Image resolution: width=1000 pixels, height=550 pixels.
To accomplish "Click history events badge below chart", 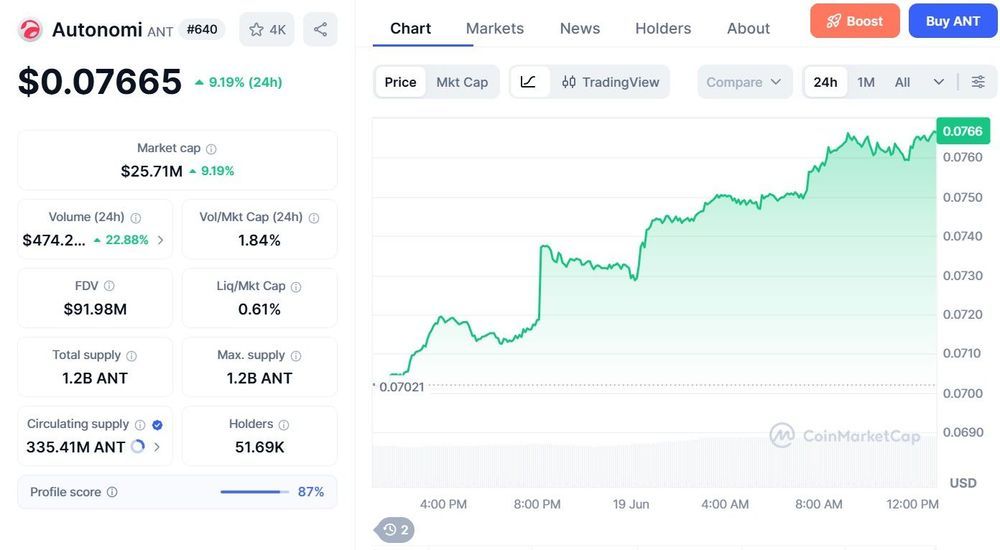I will [395, 530].
